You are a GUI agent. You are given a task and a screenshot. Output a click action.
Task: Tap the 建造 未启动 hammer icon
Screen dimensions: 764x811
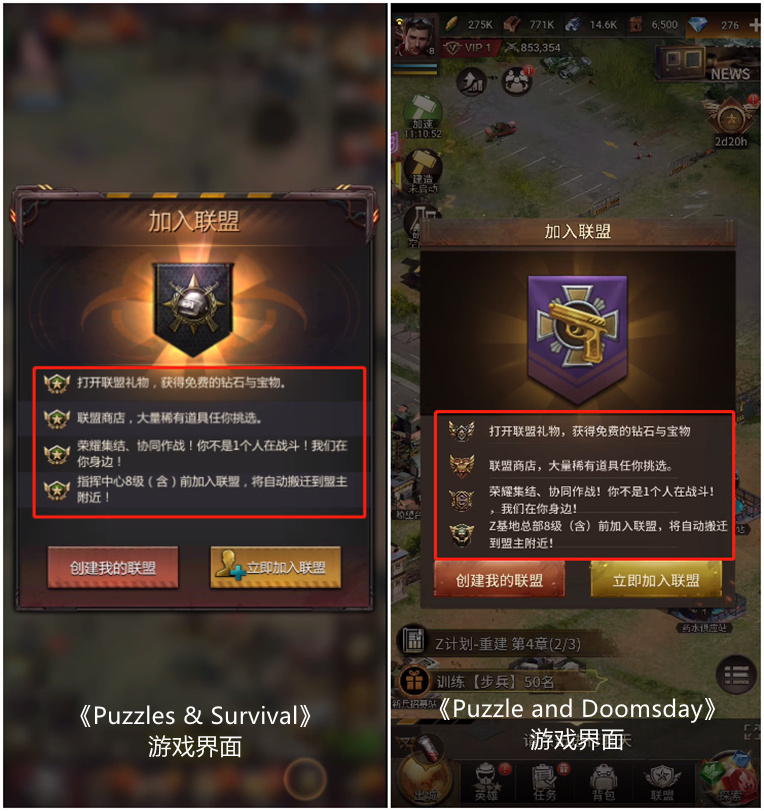click(x=423, y=171)
